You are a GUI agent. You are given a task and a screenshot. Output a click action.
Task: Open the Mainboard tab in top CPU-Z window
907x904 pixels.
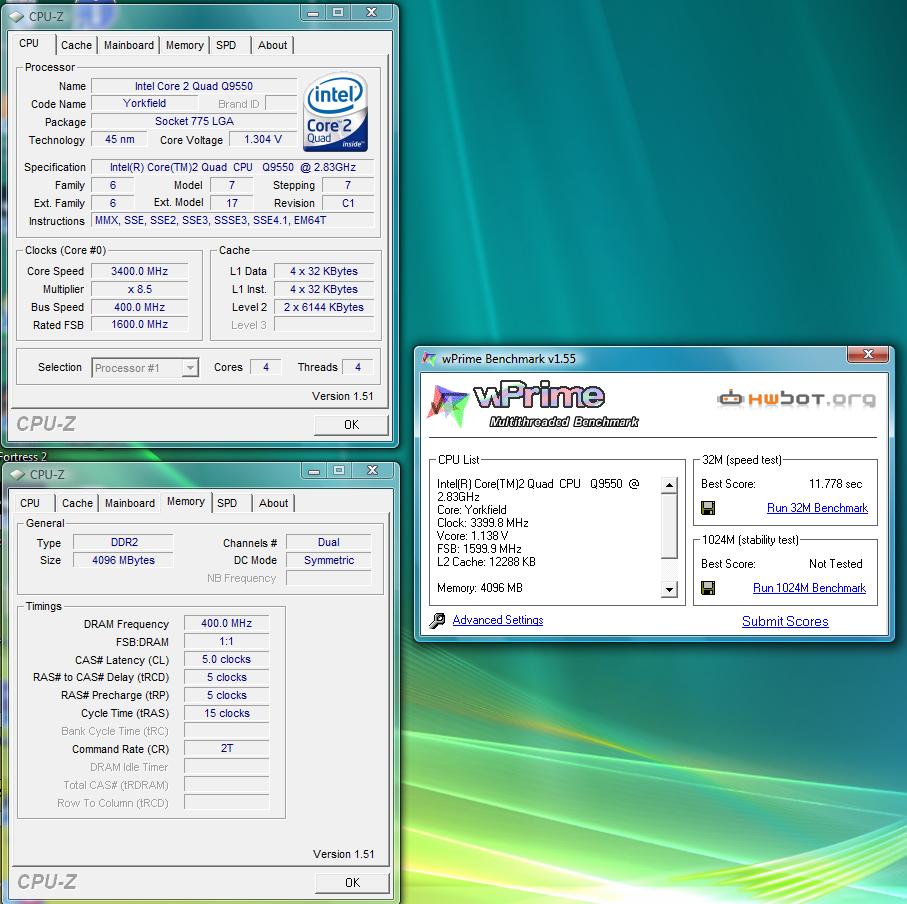tap(129, 45)
